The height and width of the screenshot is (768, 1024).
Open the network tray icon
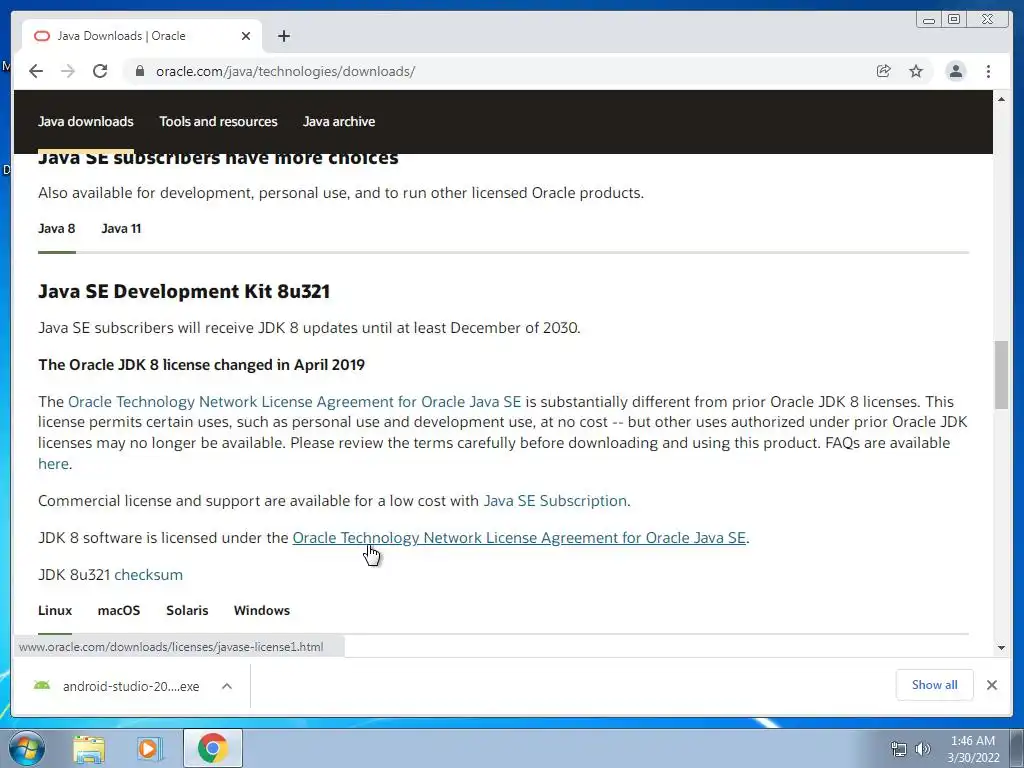tap(899, 749)
